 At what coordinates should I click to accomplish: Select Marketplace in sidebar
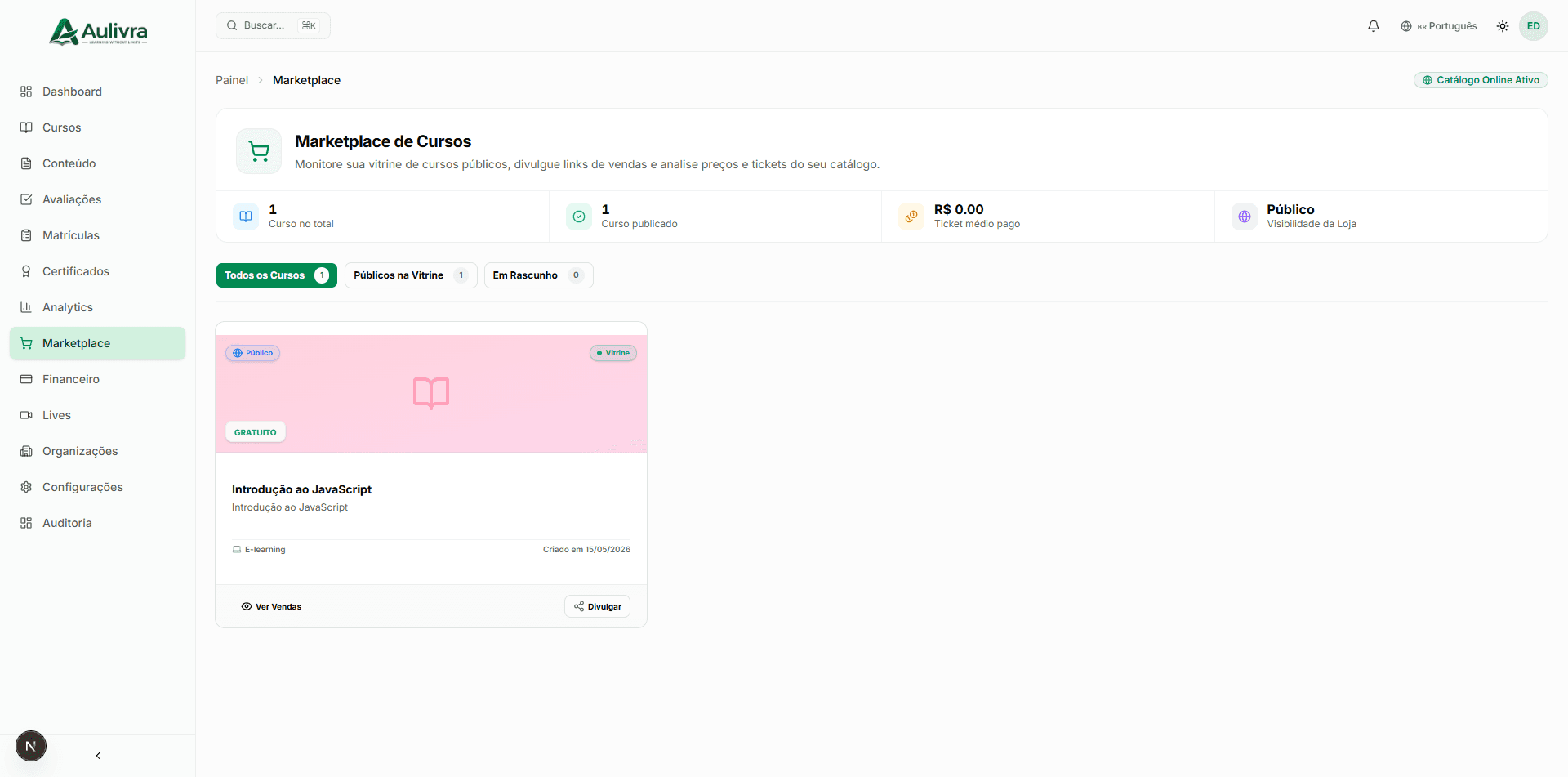tap(97, 343)
